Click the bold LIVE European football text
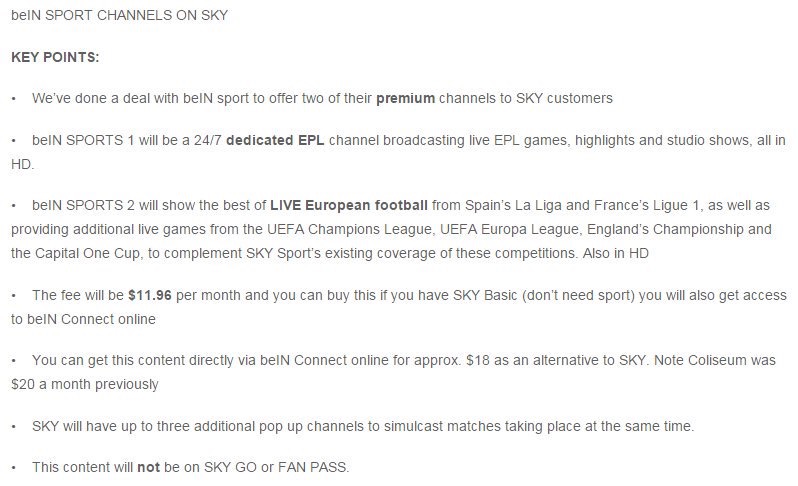This screenshot has width=798, height=486. tap(349, 205)
